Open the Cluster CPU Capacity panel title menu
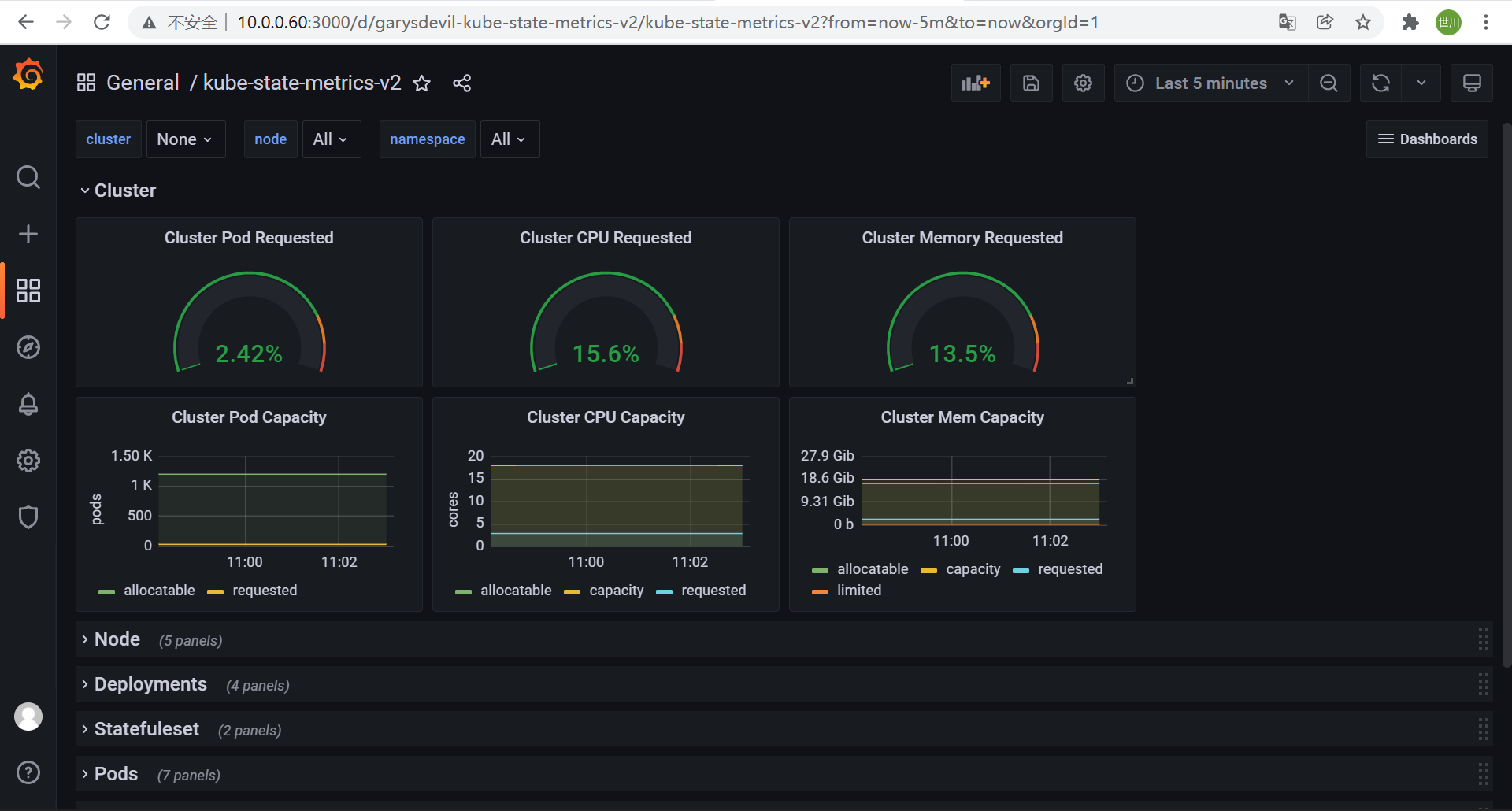The width and height of the screenshot is (1512, 811). (606, 417)
